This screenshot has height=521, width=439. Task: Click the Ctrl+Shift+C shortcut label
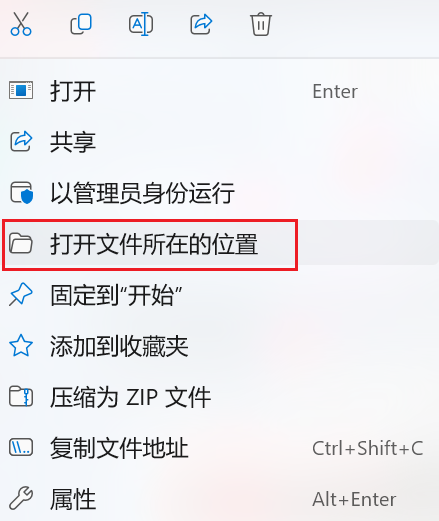pyautogui.click(x=368, y=448)
